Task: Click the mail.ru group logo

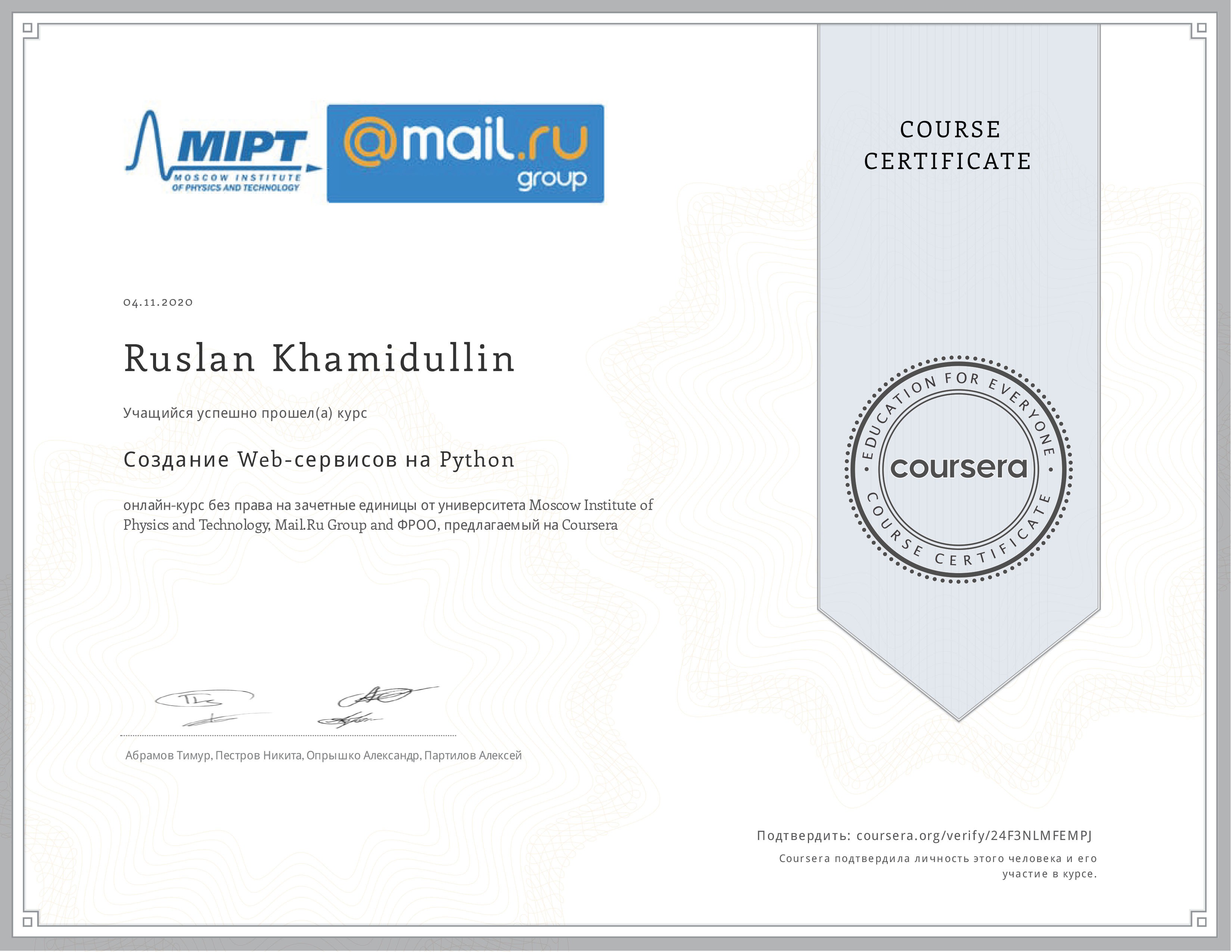Action: click(465, 153)
